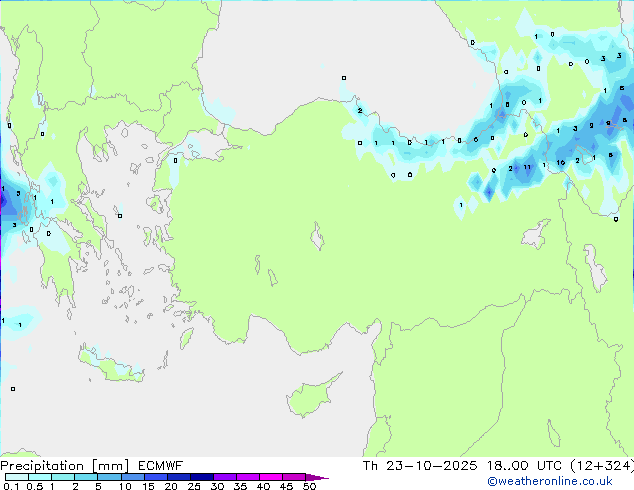Click the legend label 0.1
Viewport: 634px width, 490px height.
pos(11,486)
